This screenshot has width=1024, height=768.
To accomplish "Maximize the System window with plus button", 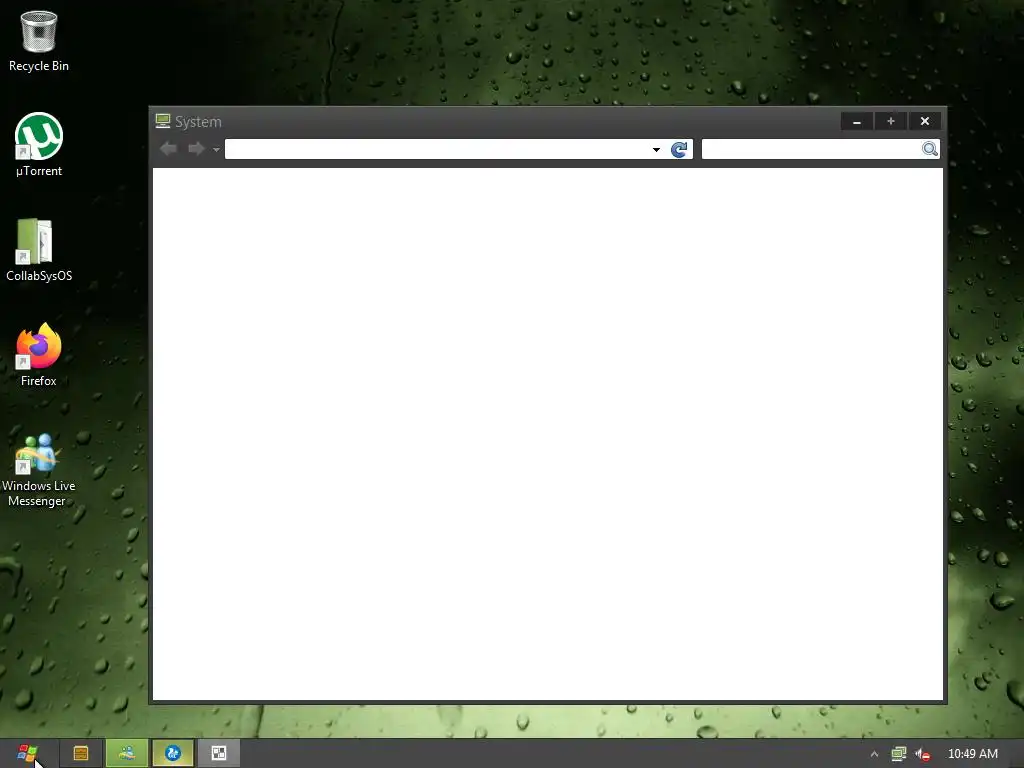I will (891, 121).
